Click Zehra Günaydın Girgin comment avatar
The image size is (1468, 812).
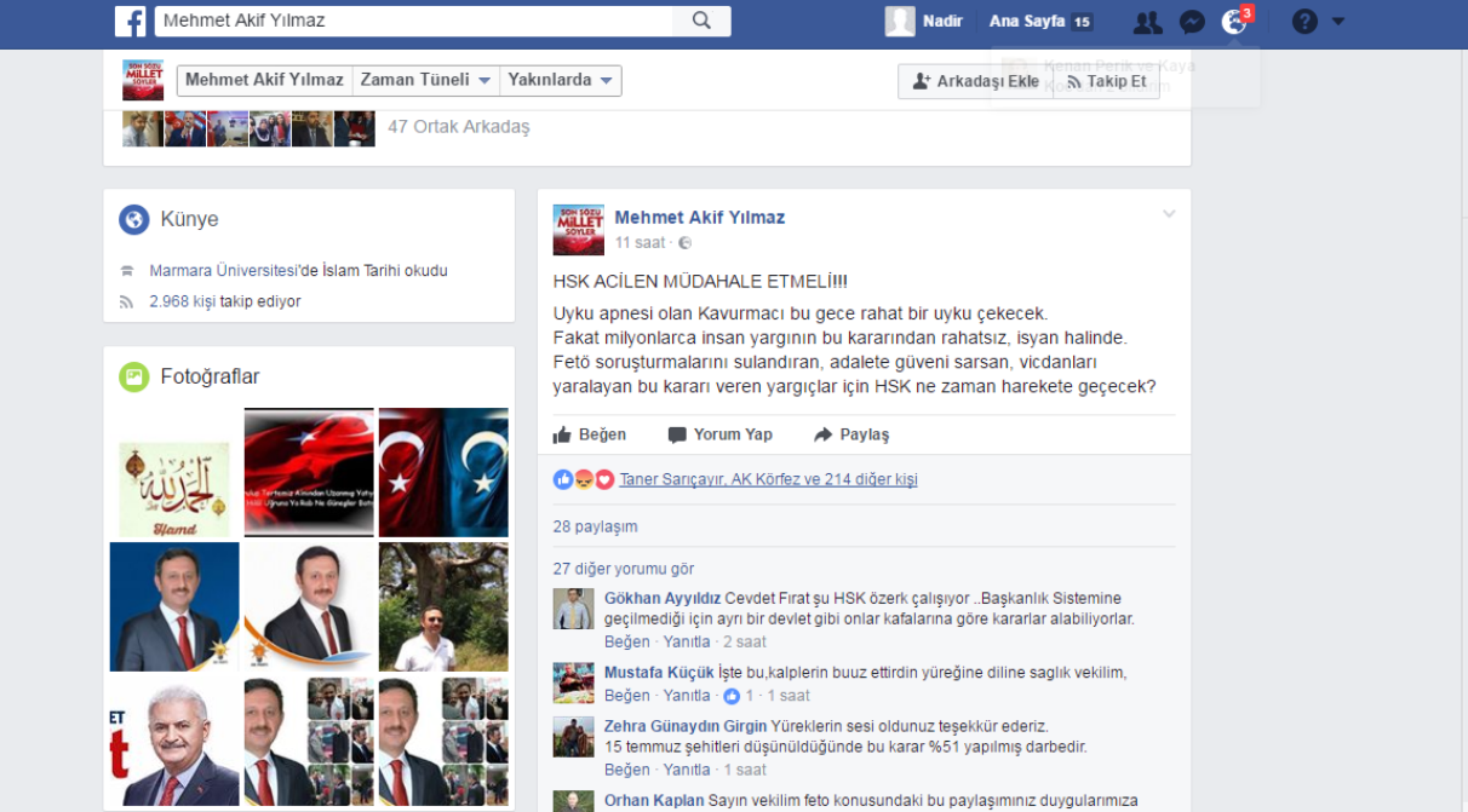(573, 737)
